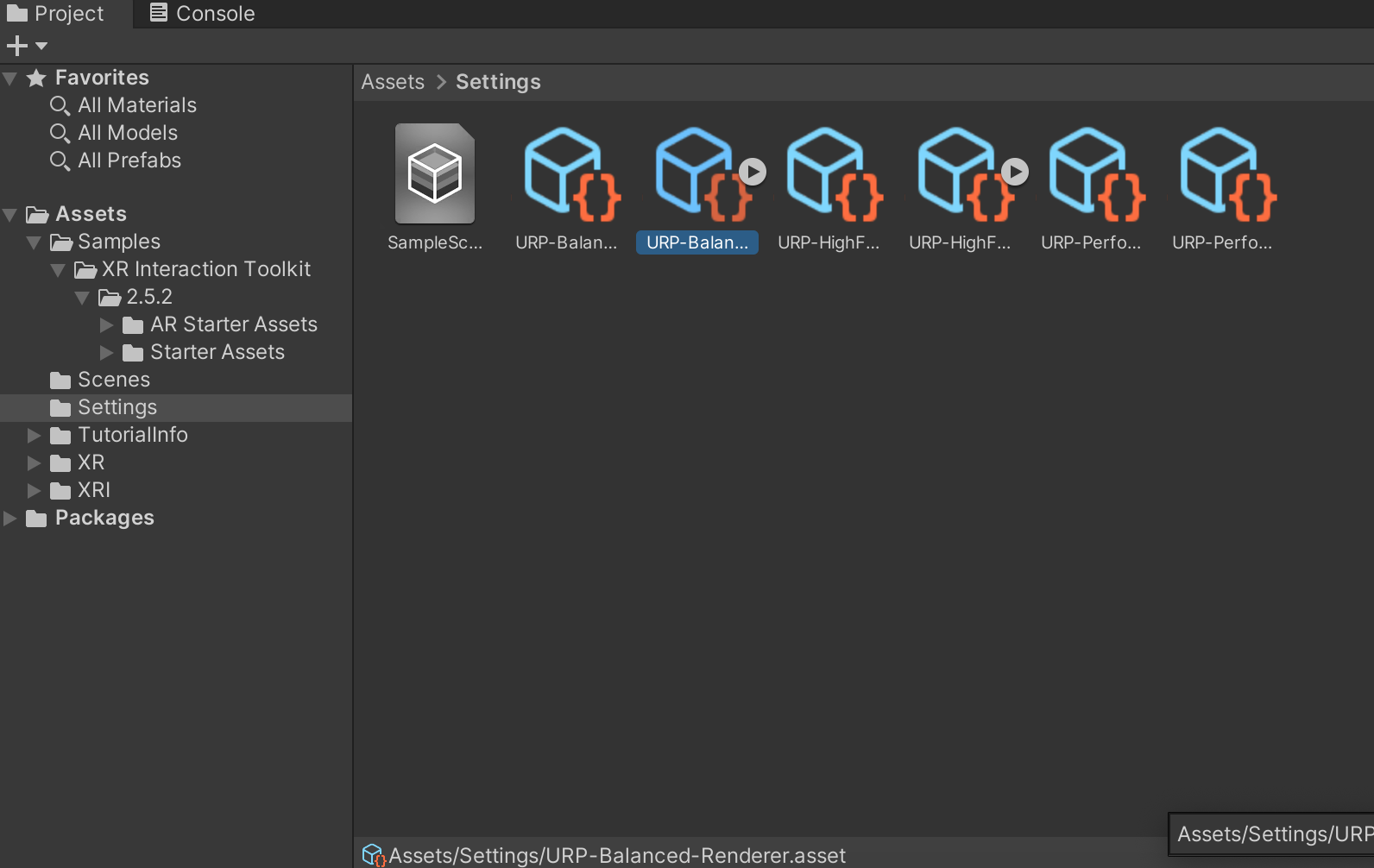Select the first URP-HighF... asset icon

(x=834, y=173)
